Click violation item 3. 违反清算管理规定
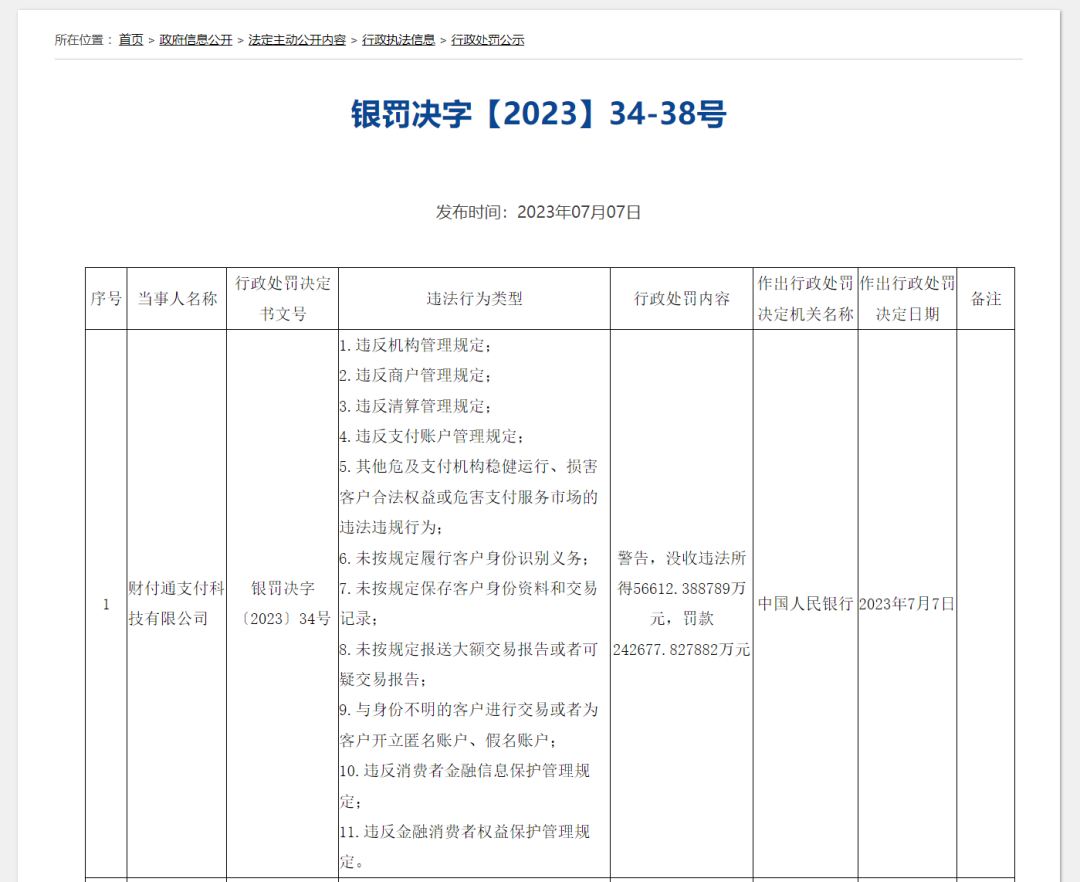 click(415, 406)
